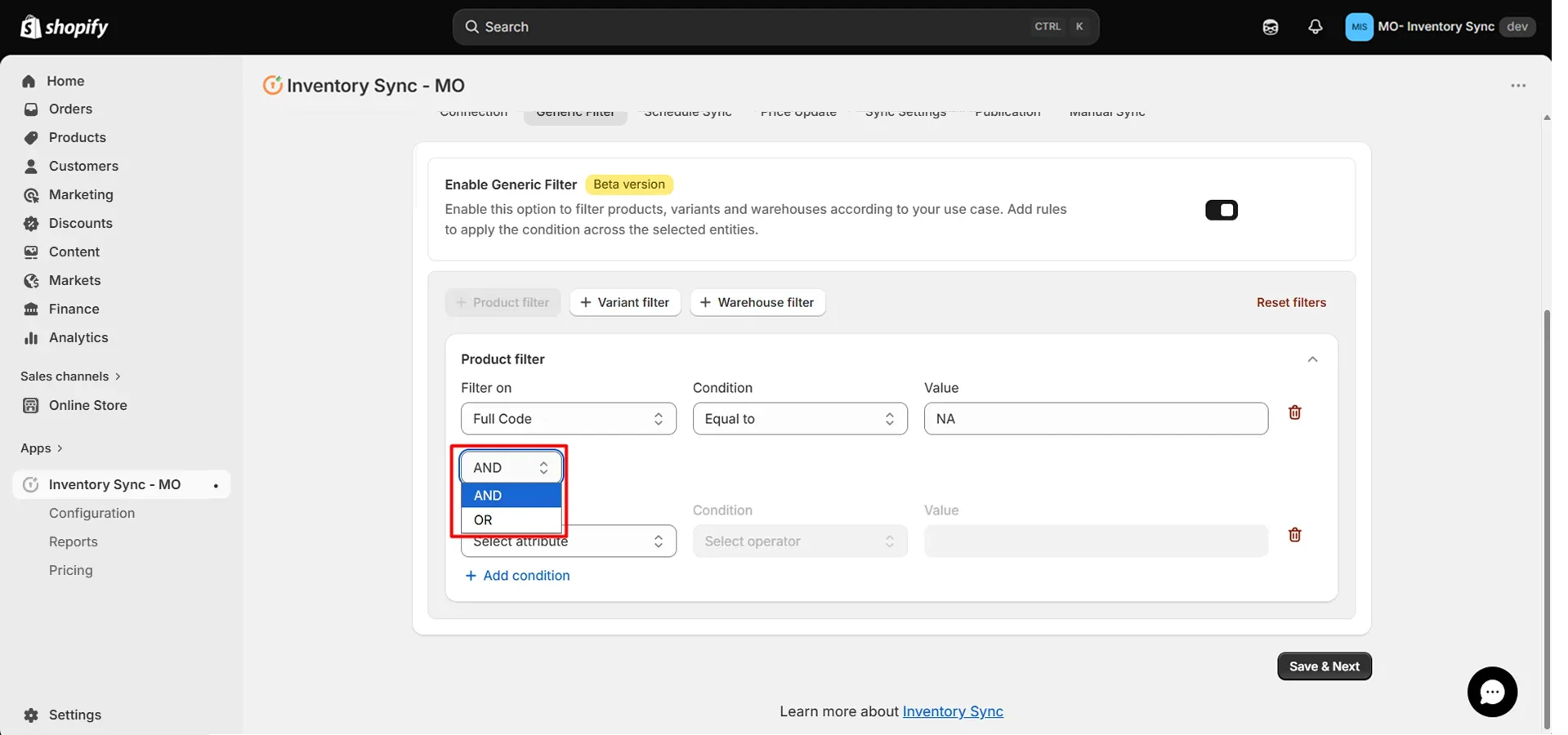Click the Home house icon

pyautogui.click(x=30, y=81)
